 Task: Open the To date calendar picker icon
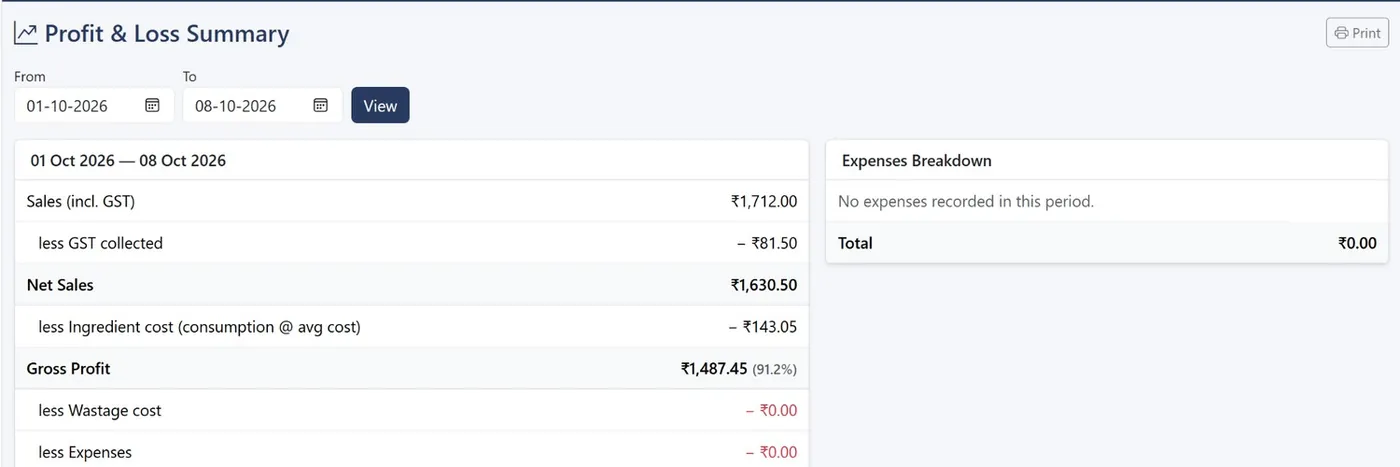coord(320,105)
